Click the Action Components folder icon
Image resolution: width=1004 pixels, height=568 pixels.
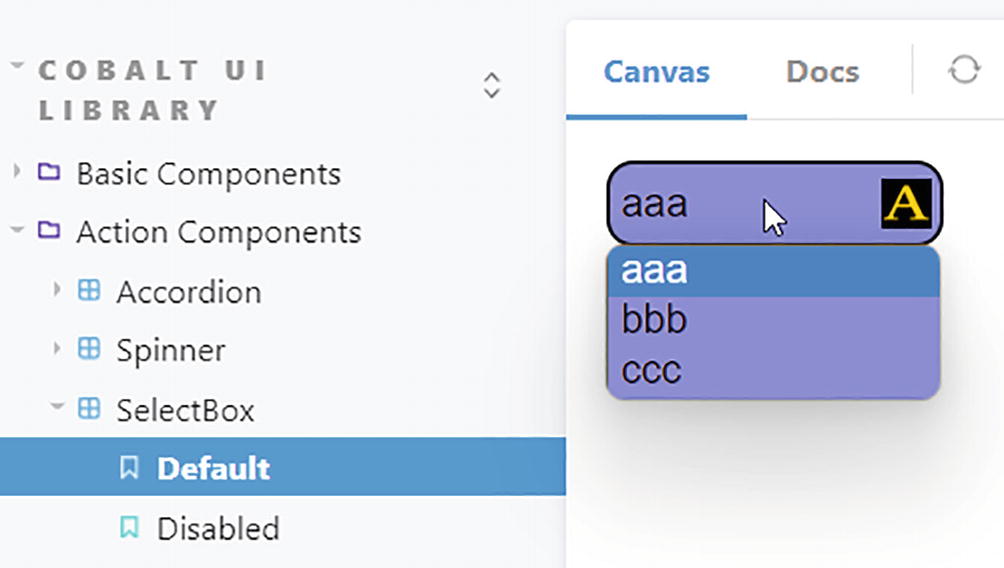click(x=48, y=231)
